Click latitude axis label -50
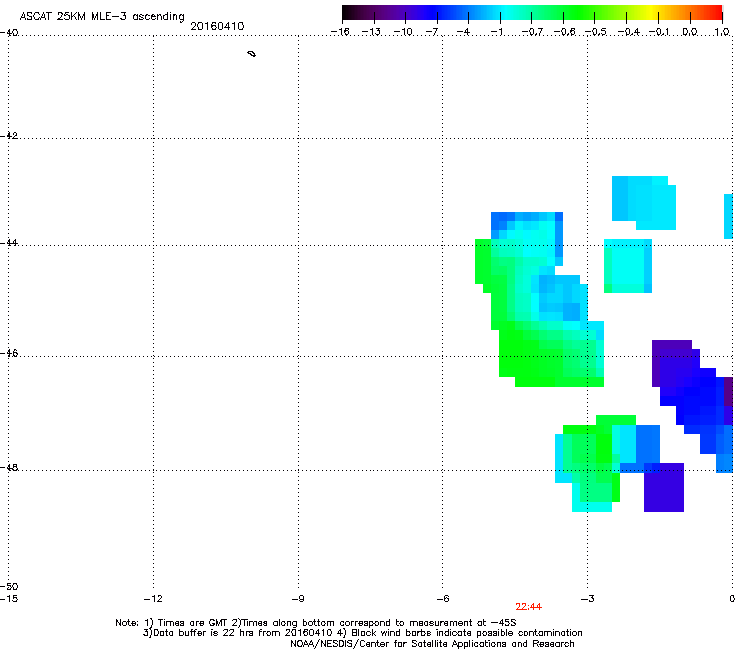 tap(9, 586)
